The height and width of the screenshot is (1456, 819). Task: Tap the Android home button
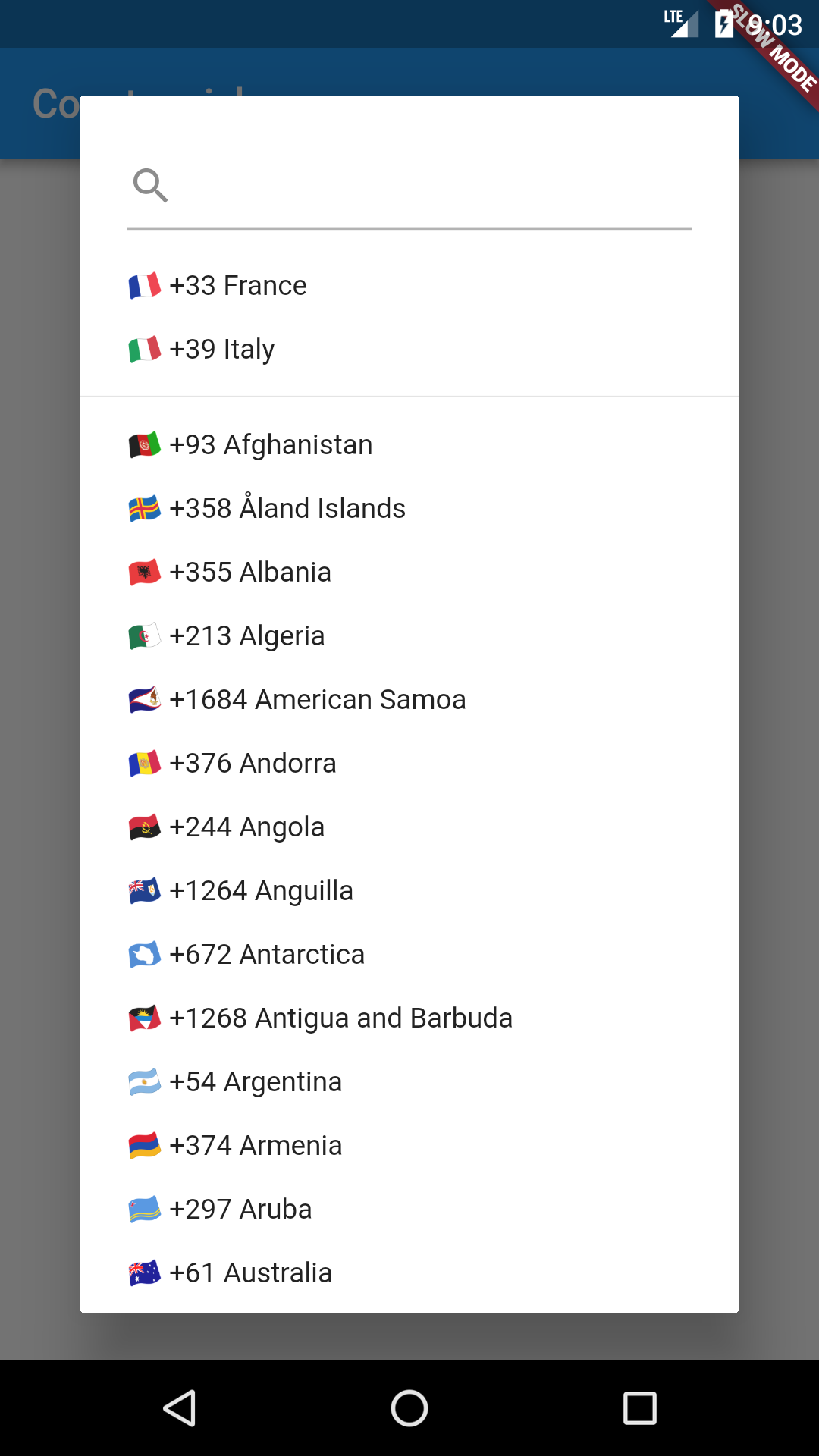(409, 1408)
